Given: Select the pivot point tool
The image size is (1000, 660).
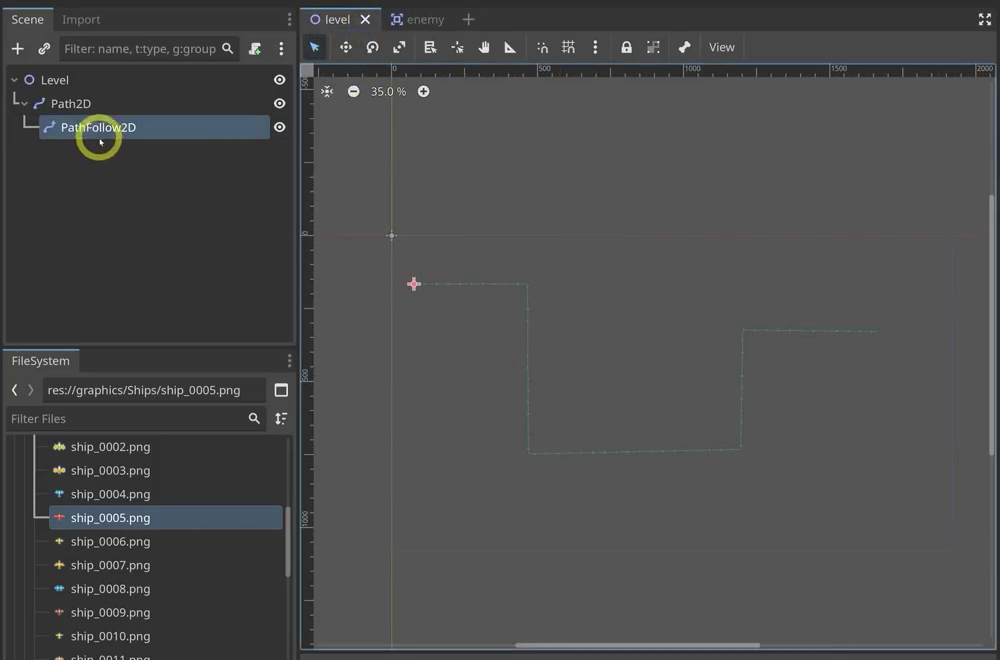Looking at the screenshot, I should click(x=457, y=47).
